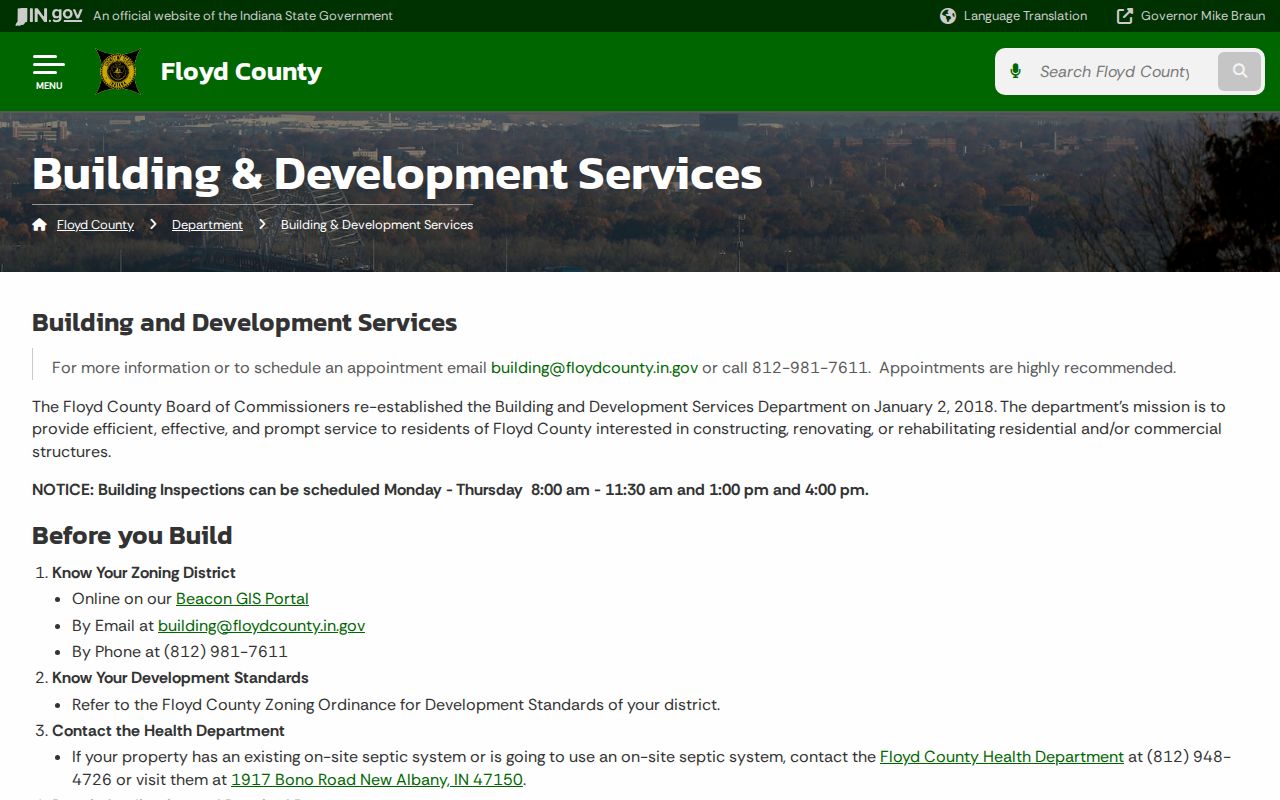Click the 1917 Bono Road address link
This screenshot has height=800, width=1280.
pyautogui.click(x=377, y=779)
